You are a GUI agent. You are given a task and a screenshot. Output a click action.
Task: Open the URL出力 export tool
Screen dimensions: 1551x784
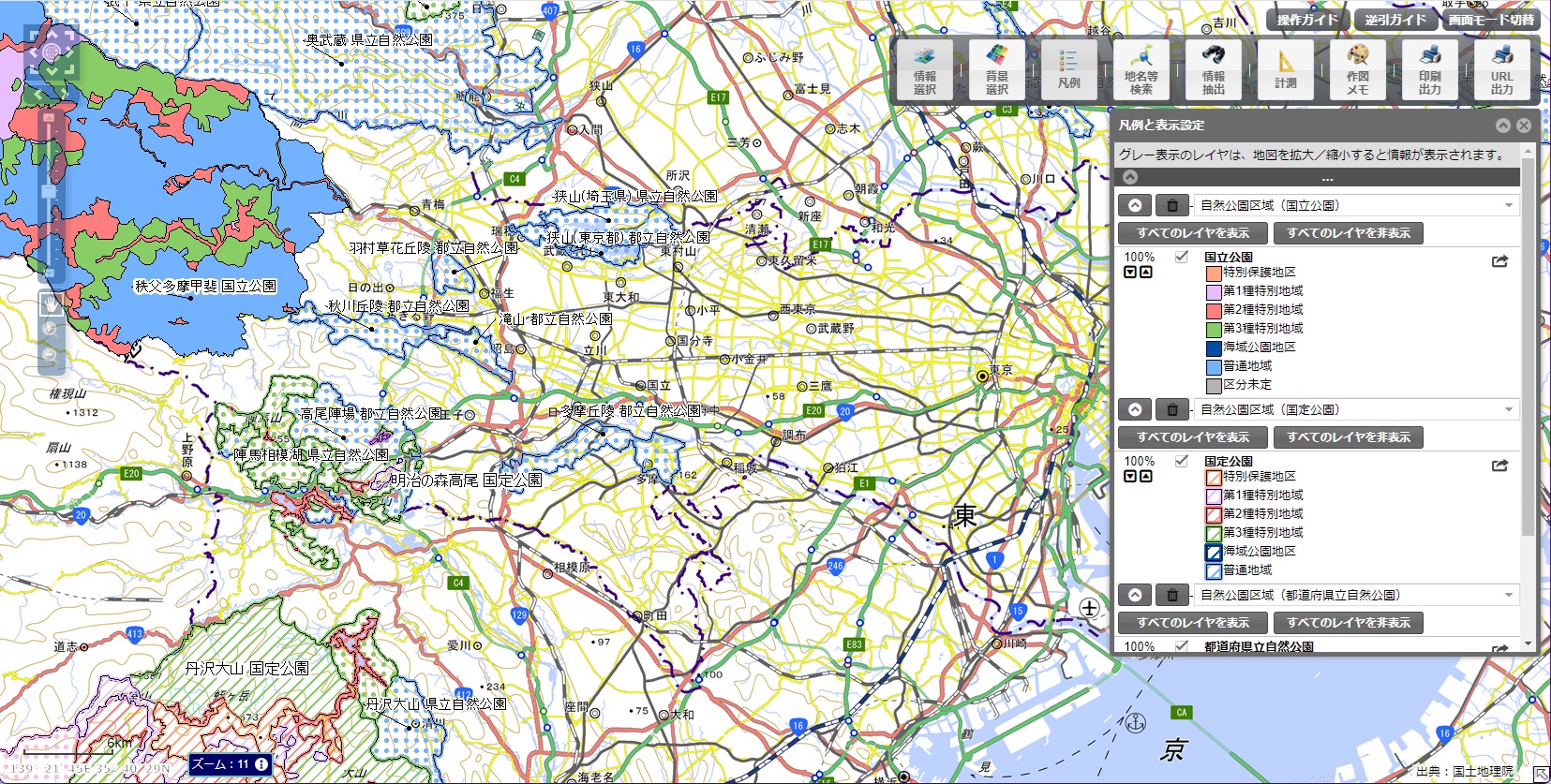(1502, 68)
